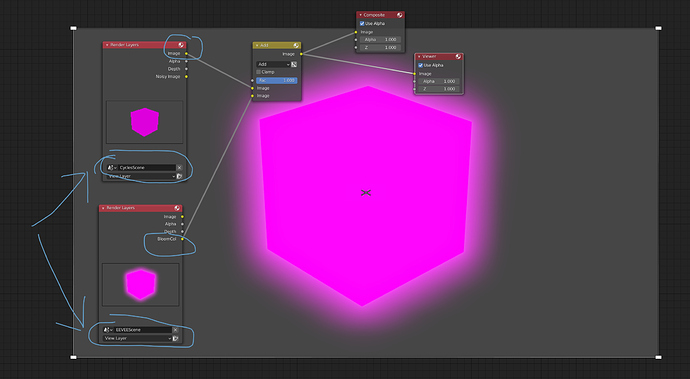Unlink CyclesScene with the X button
This screenshot has width=690, height=379.
(179, 168)
